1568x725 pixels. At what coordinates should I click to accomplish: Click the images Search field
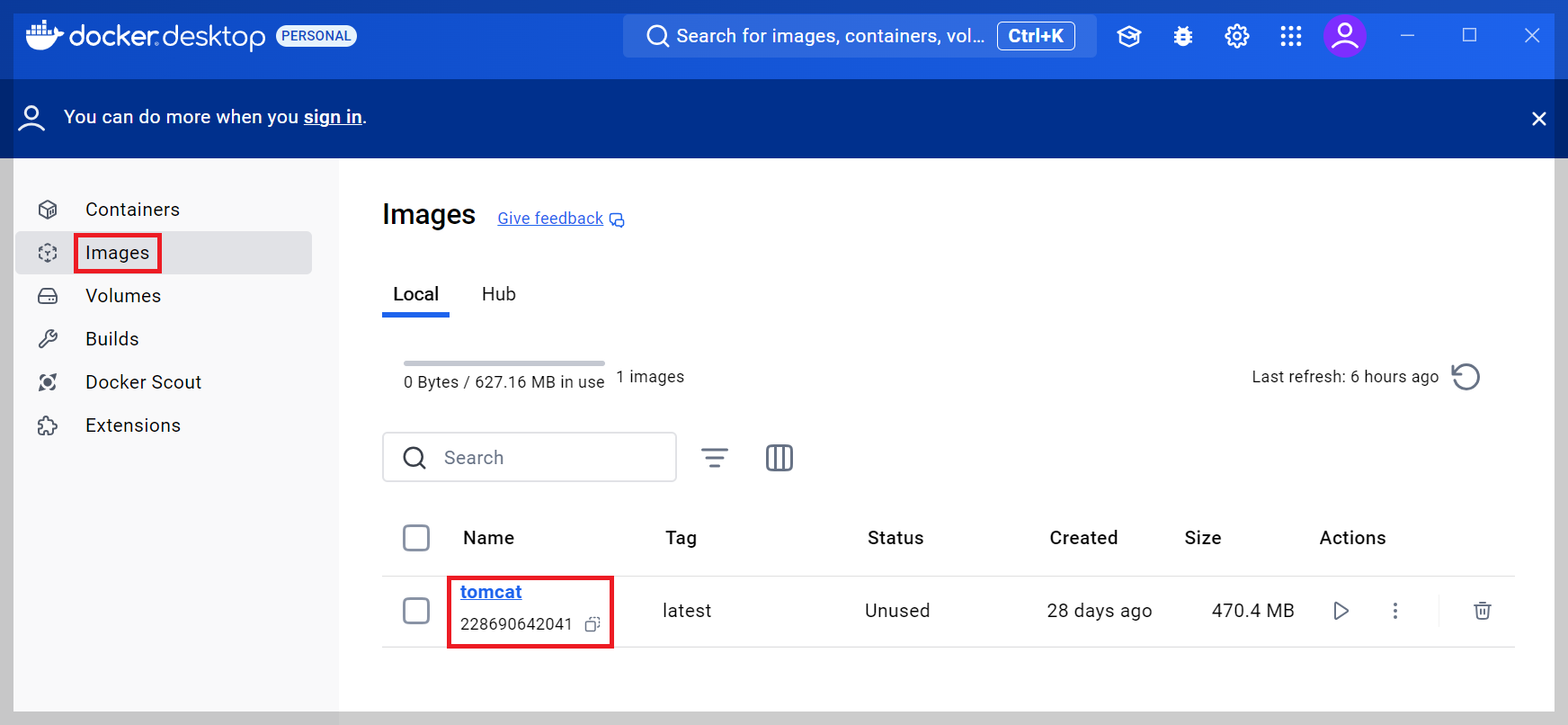530,457
